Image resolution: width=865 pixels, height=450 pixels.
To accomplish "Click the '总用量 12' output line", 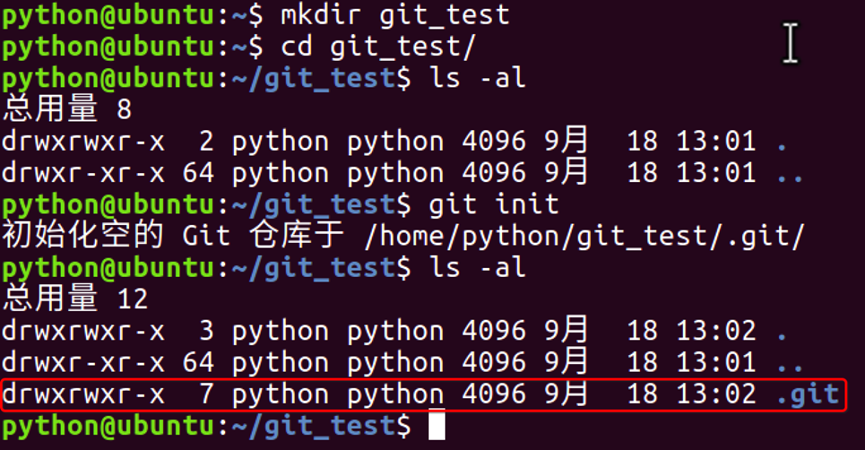I will (76, 298).
